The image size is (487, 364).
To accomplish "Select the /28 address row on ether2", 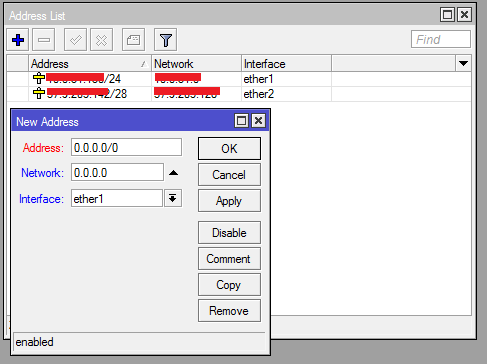I will (239, 94).
